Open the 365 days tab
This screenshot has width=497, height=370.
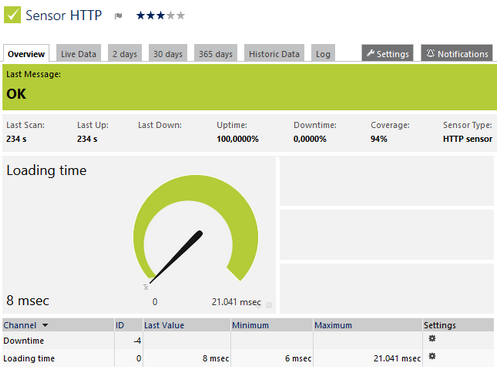pyautogui.click(x=216, y=53)
